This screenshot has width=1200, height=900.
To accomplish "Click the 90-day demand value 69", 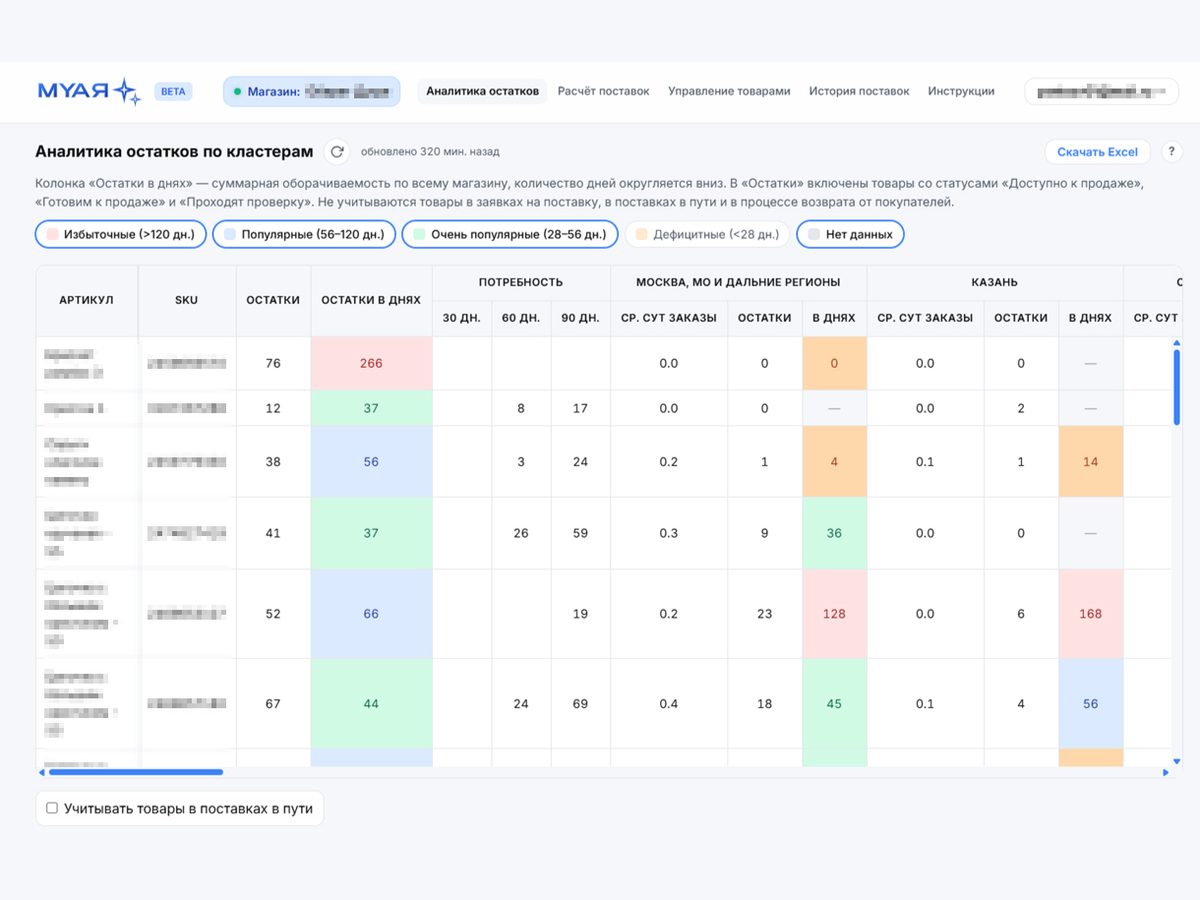I will pyautogui.click(x=580, y=704).
